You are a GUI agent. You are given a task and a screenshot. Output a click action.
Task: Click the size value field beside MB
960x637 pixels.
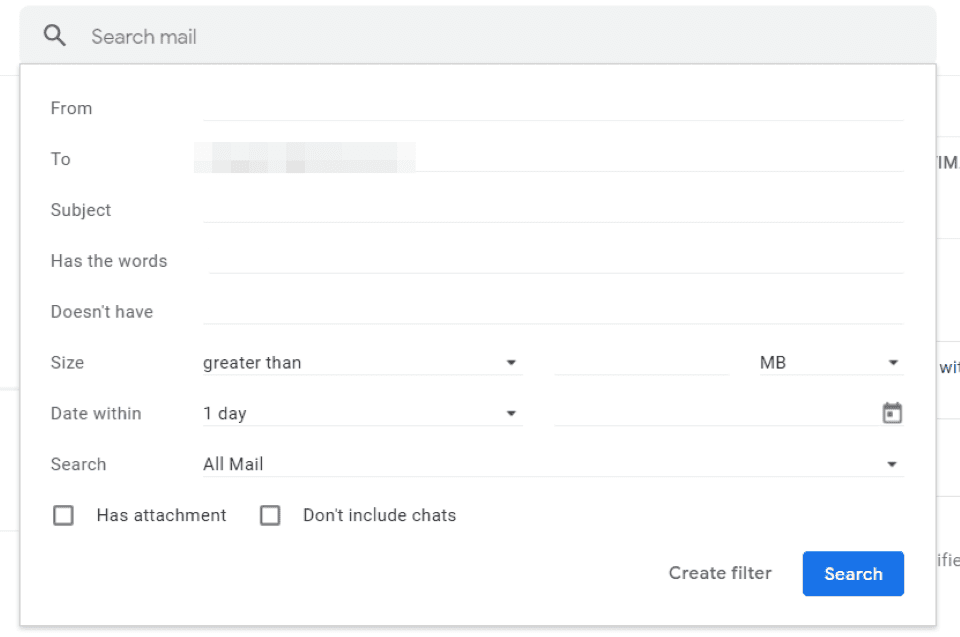tap(640, 362)
